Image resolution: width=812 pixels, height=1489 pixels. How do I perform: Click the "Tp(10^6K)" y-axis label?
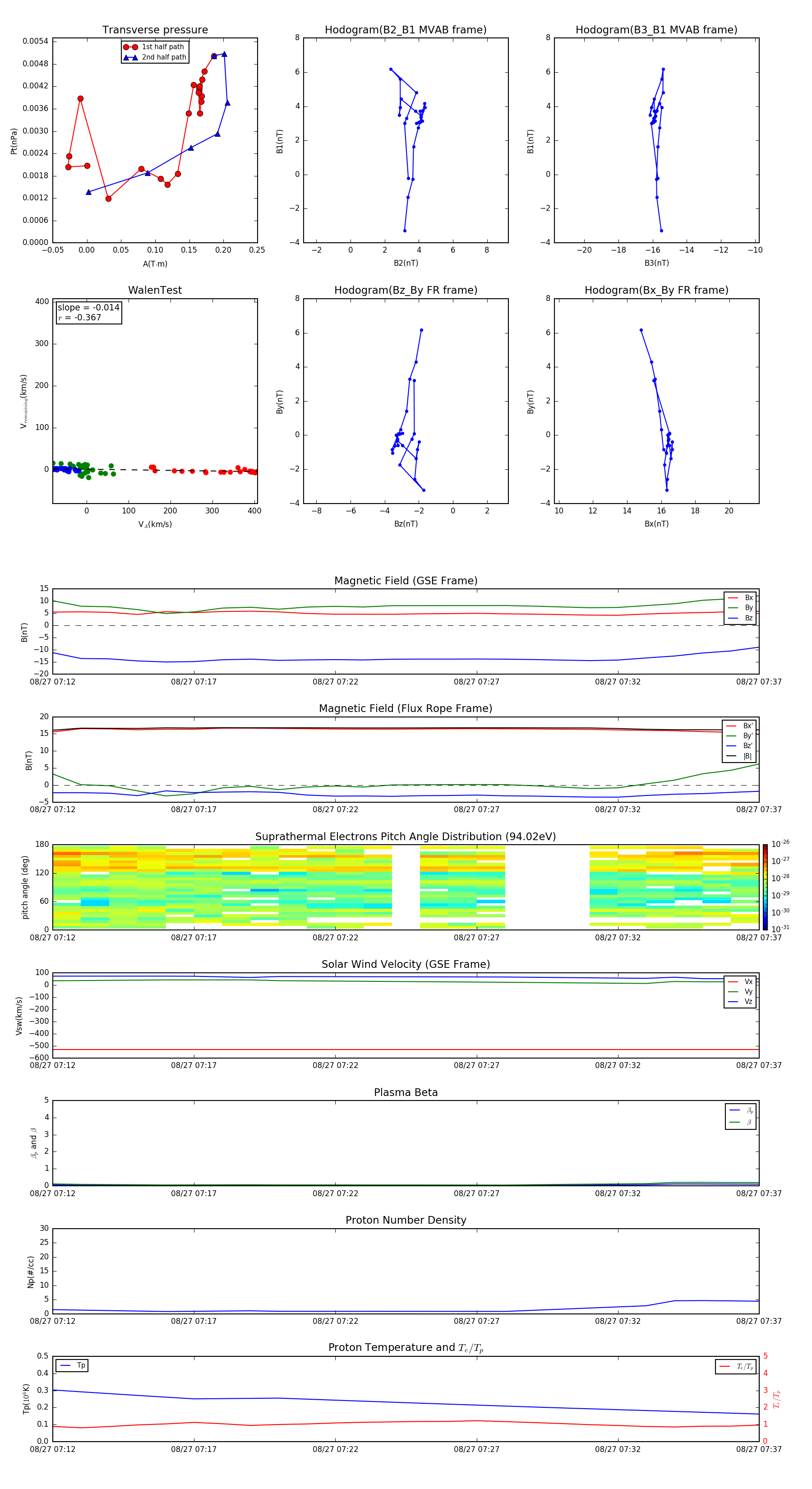pyautogui.click(x=26, y=1399)
